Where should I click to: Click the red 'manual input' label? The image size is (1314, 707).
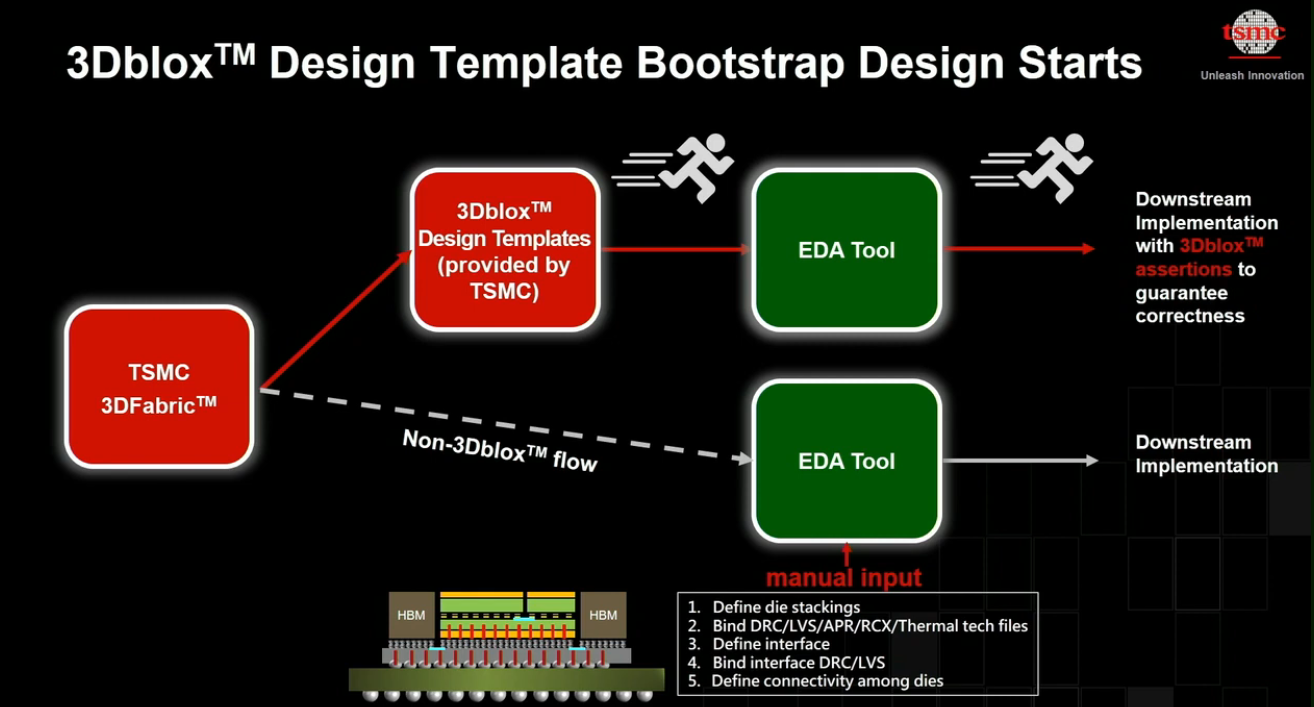click(843, 578)
